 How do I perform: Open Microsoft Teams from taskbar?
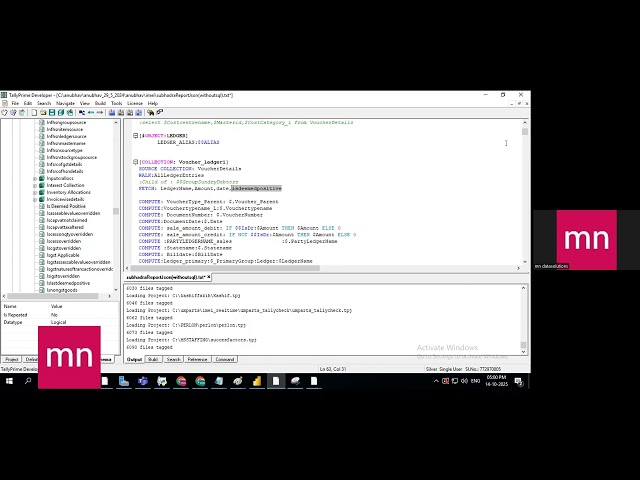point(143,381)
